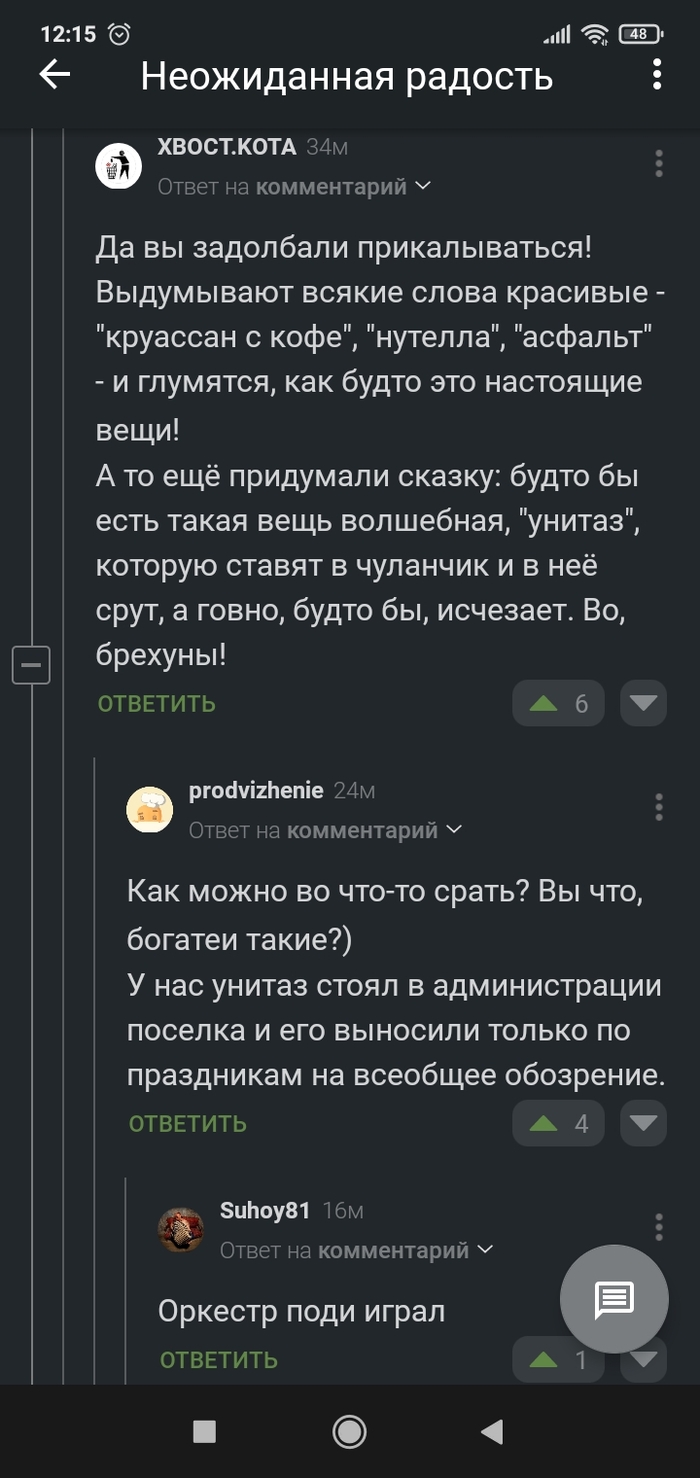This screenshot has height=1478, width=700.
Task: Tap the back arrow in the app bar
Action: point(55,75)
